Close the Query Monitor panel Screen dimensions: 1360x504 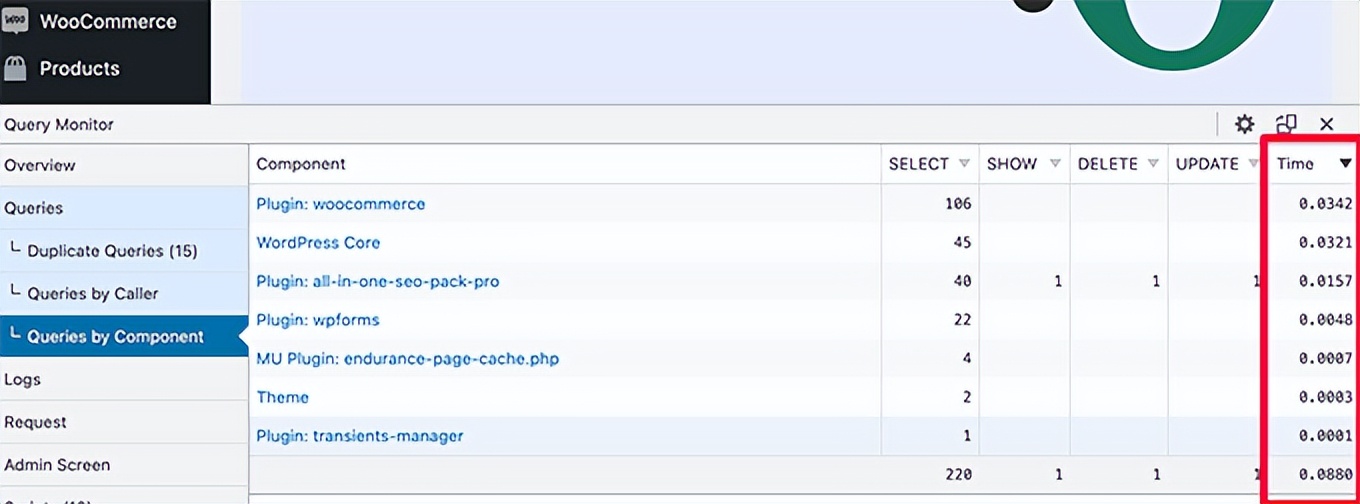(x=1327, y=124)
